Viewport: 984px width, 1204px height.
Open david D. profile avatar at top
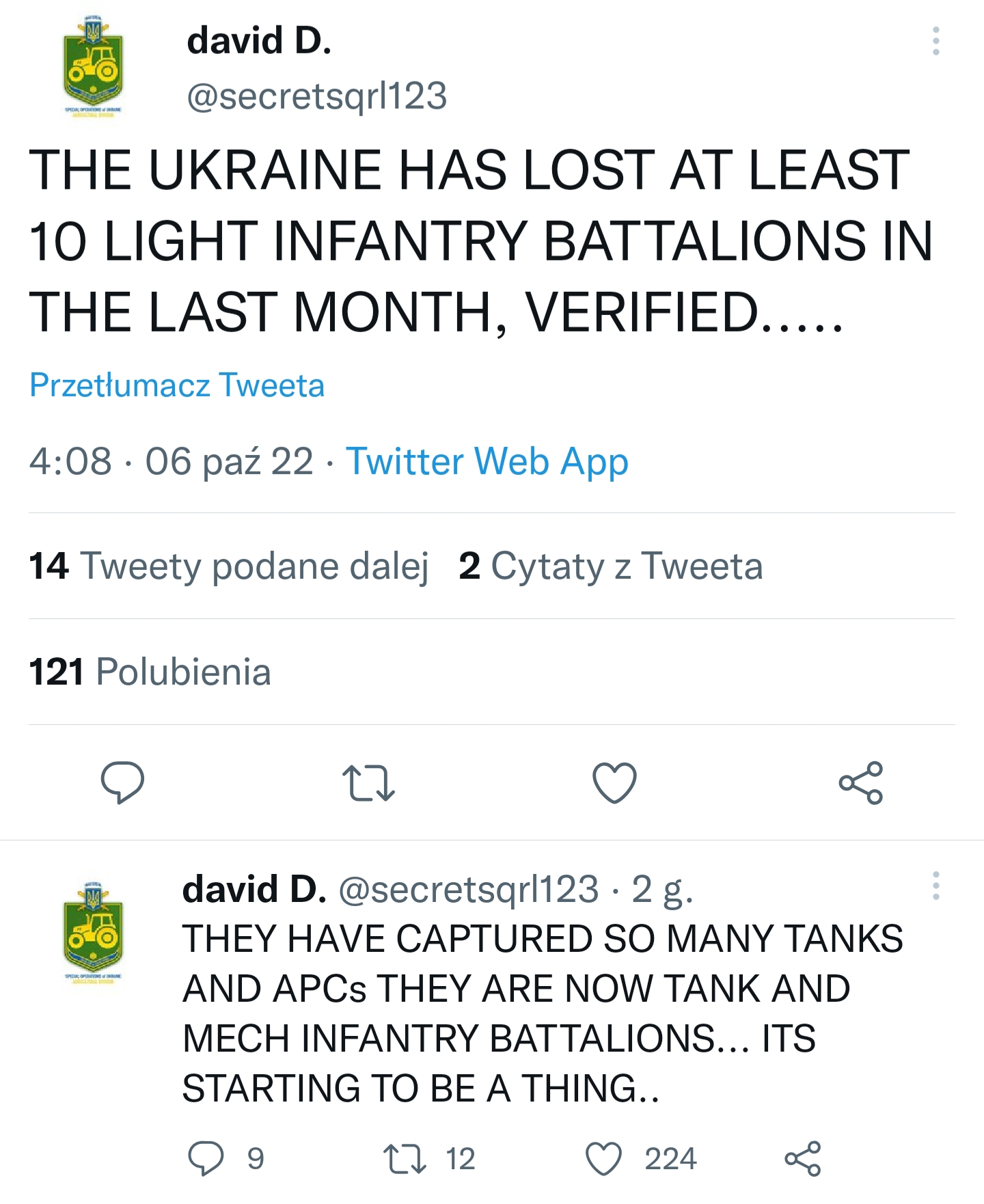92,66
